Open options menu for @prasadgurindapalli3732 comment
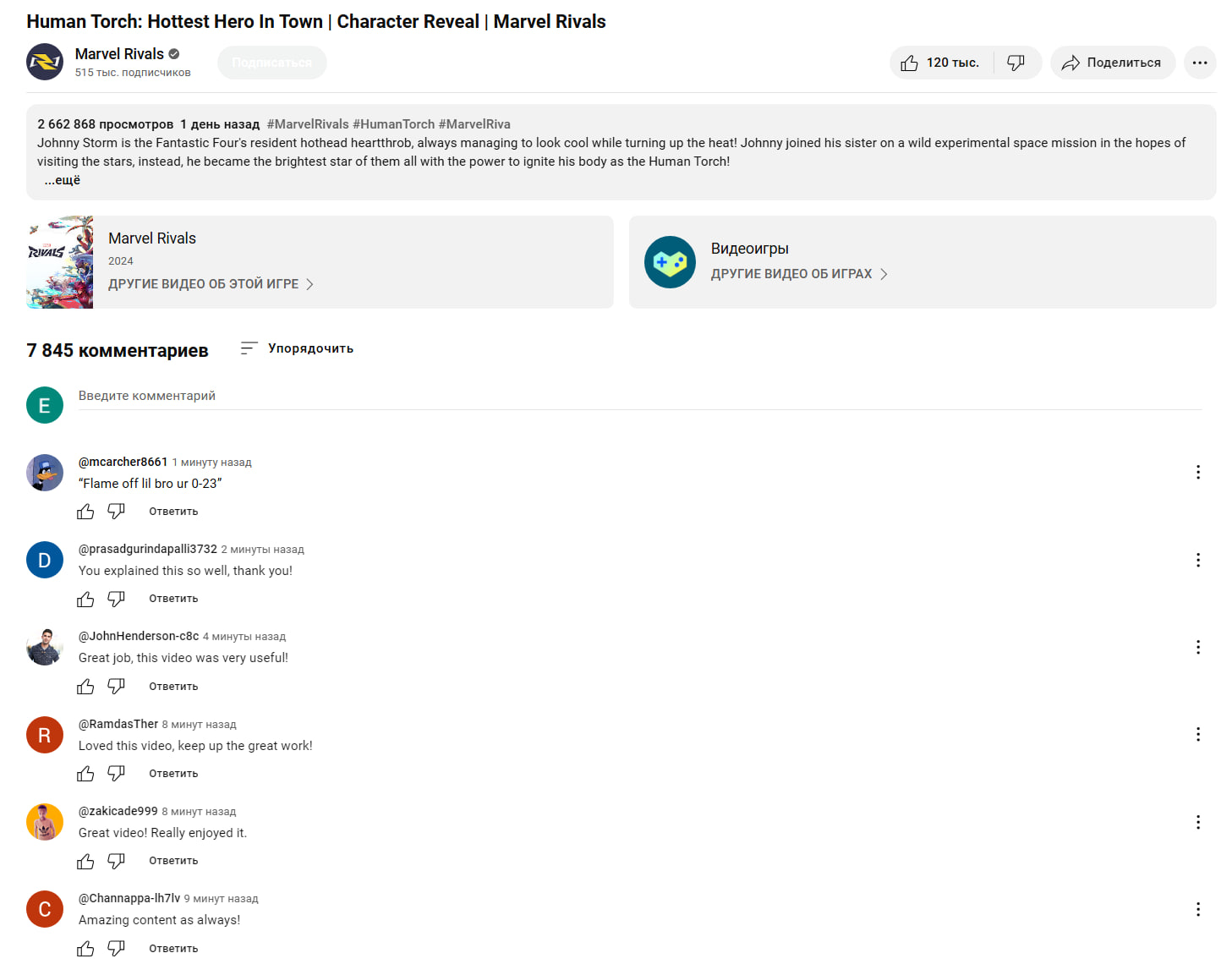Screen dimensions: 1232x975 [x=1198, y=560]
